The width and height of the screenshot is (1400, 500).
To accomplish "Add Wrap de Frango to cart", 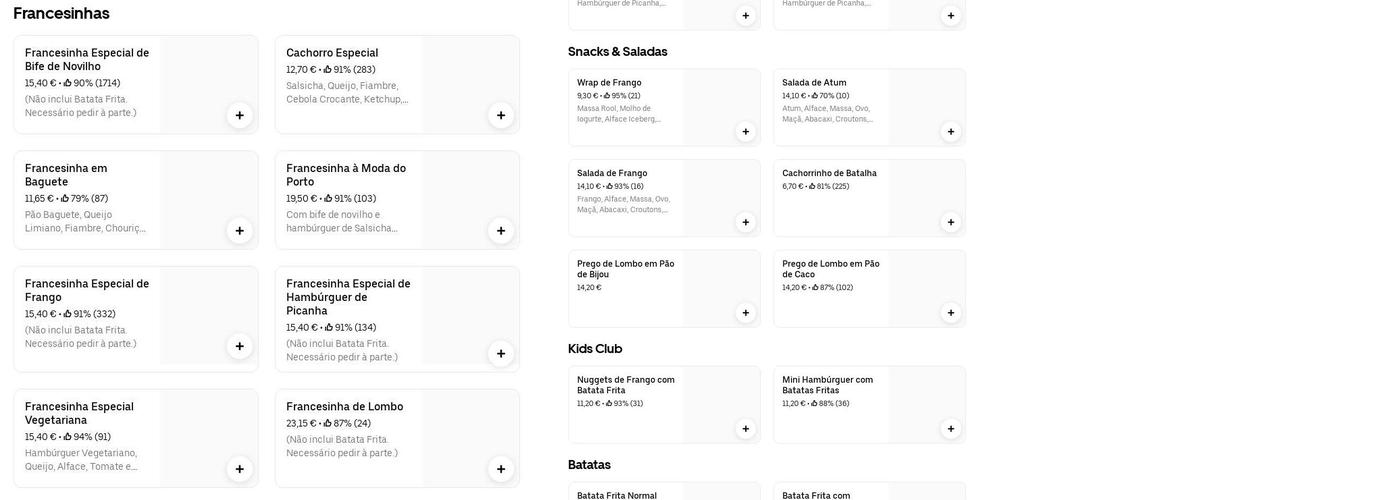I will 745,132.
